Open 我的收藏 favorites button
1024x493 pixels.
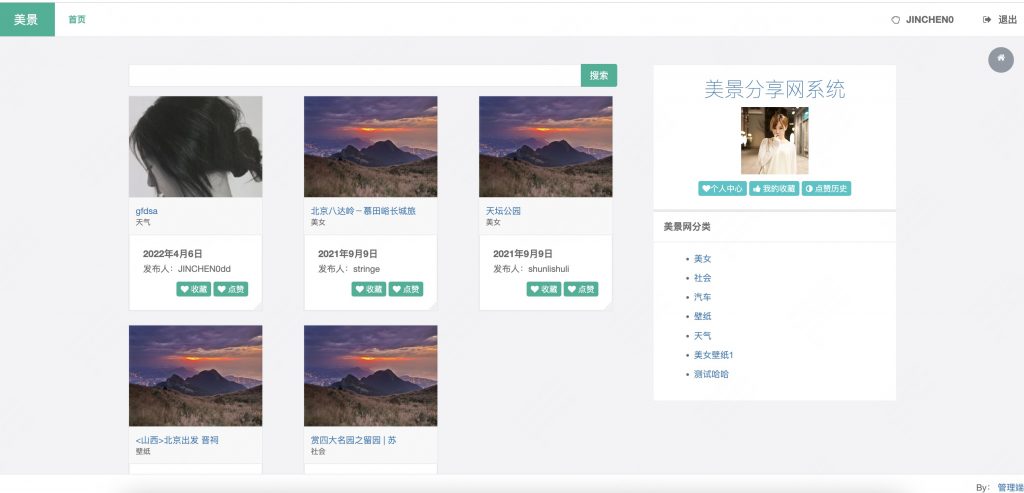click(775, 188)
